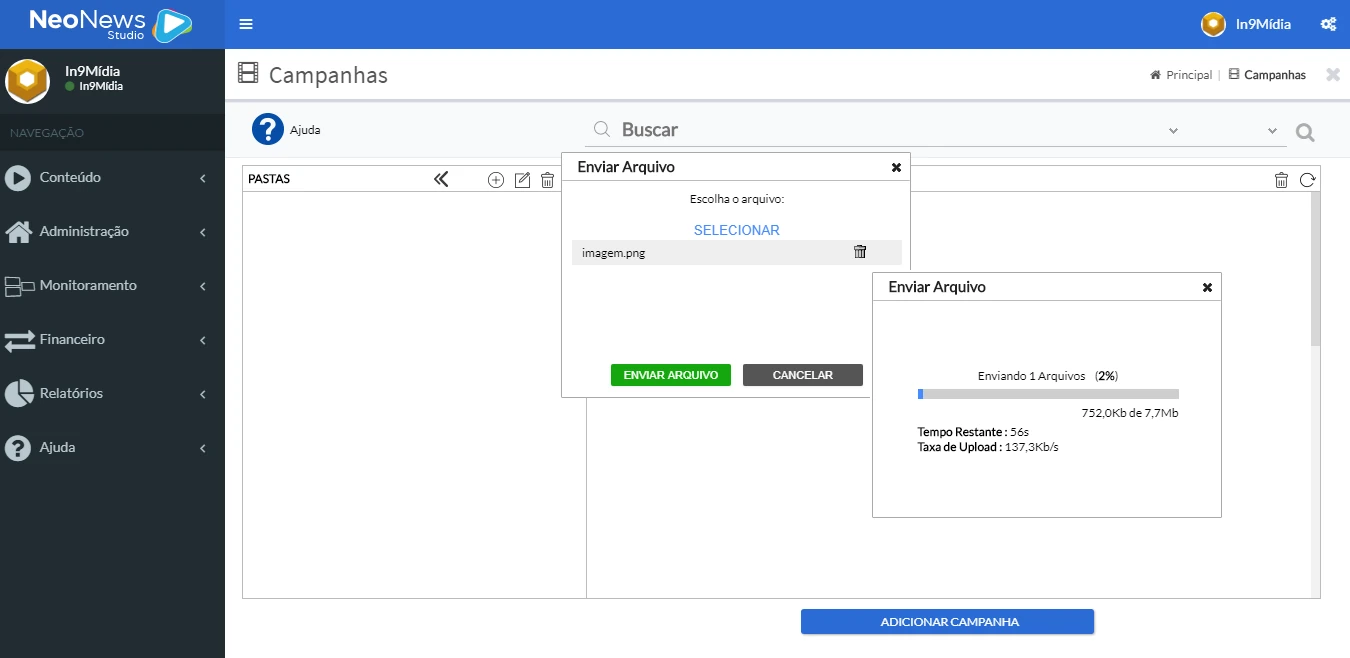Click the Financeiro arrows icon
Image resolution: width=1350 pixels, height=658 pixels.
click(x=19, y=341)
